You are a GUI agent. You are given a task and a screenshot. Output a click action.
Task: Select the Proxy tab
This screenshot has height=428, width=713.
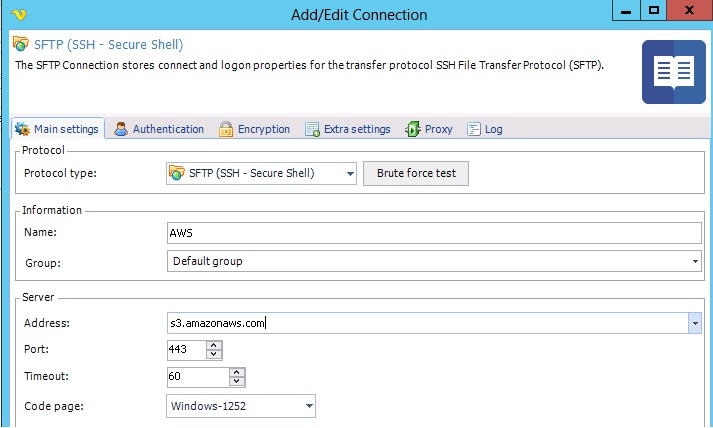pos(429,129)
